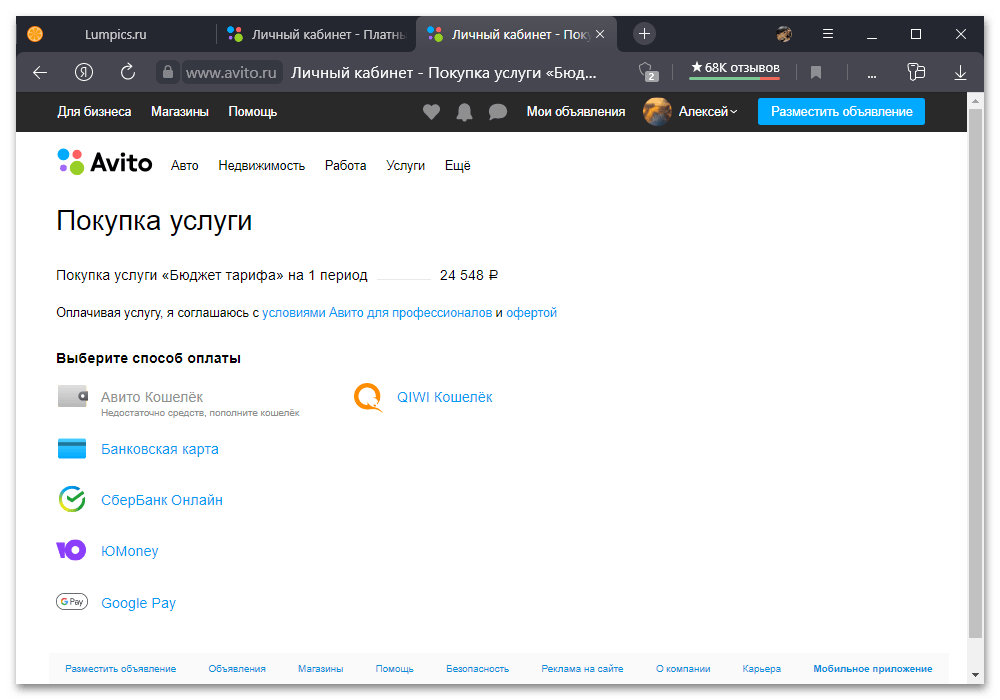Click the Avito logo

105,163
